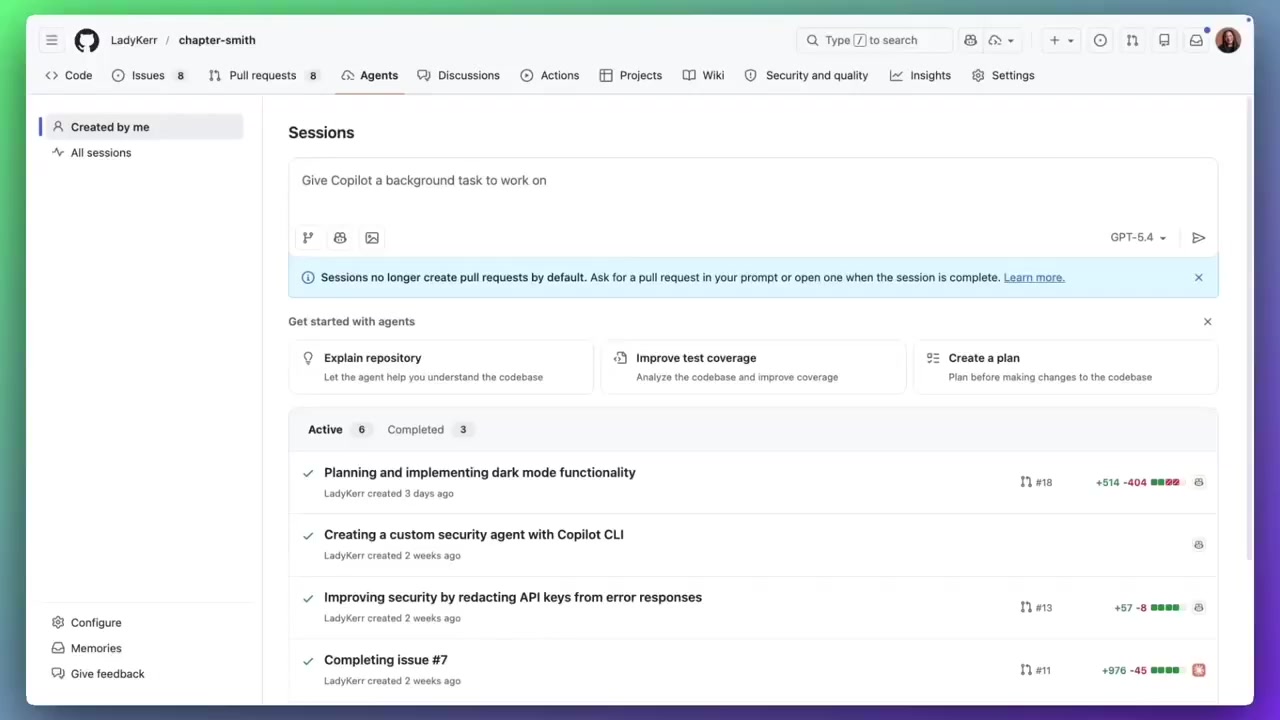This screenshot has height=720, width=1280.
Task: Click the Explain repository card
Action: 441,367
